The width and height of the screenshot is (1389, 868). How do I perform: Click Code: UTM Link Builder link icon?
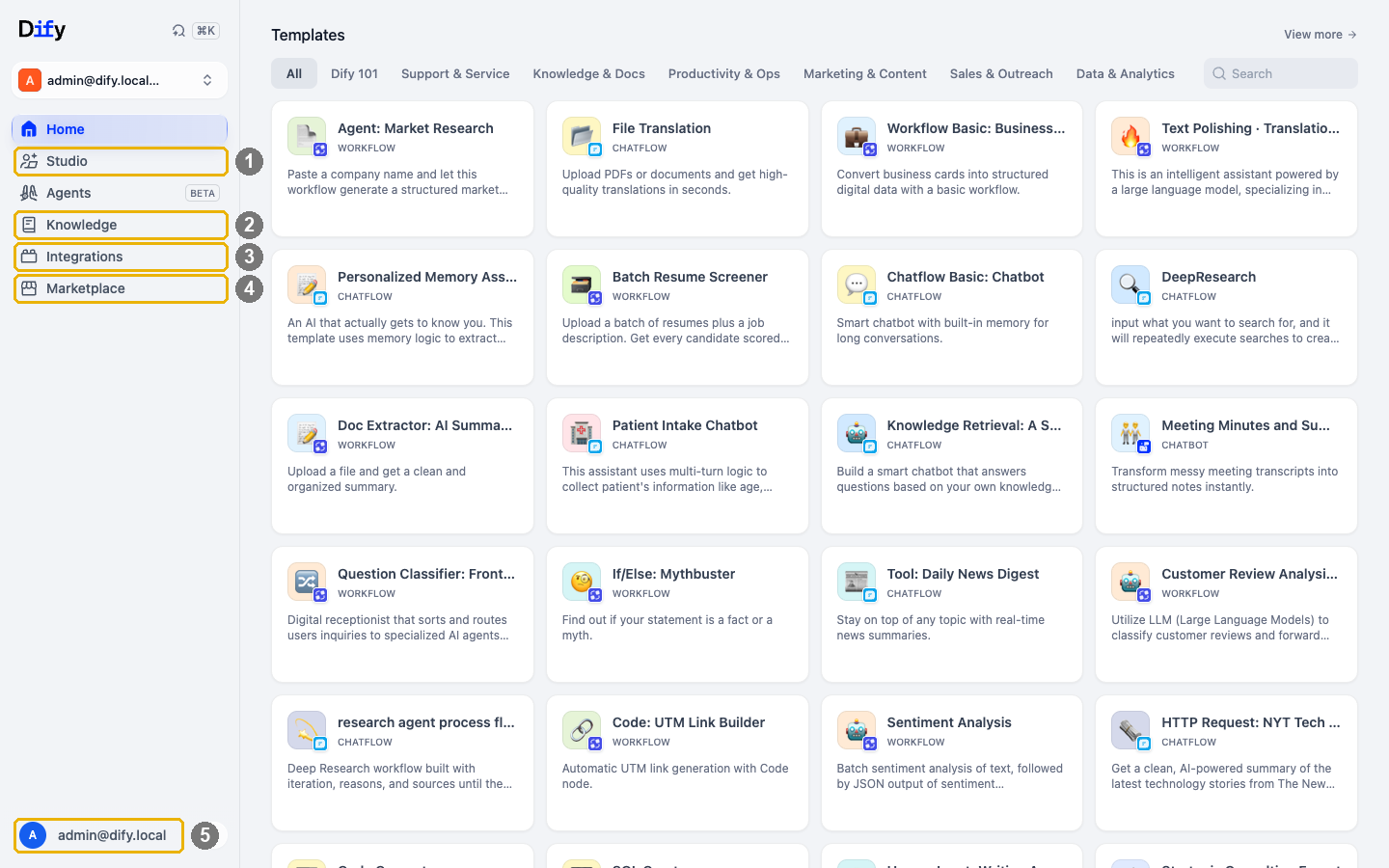click(582, 730)
